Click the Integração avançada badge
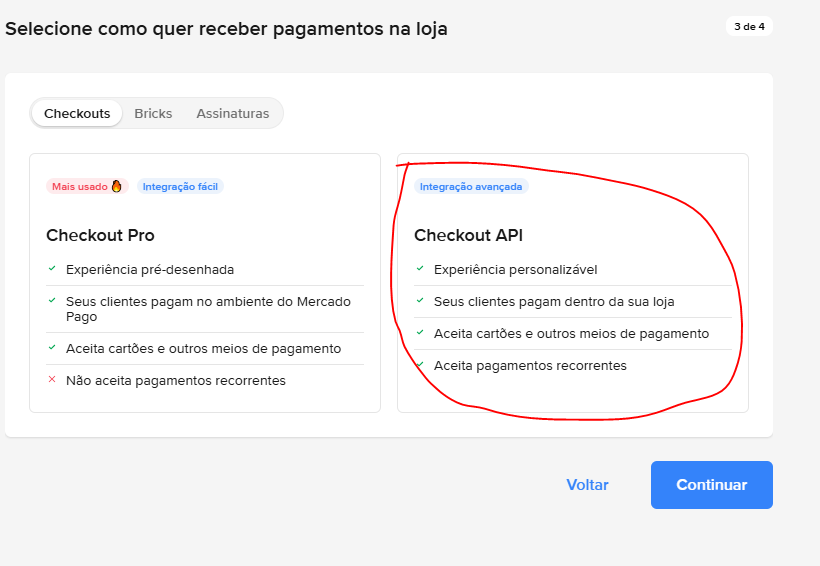Screen dimensions: 820x566 [x=471, y=186]
